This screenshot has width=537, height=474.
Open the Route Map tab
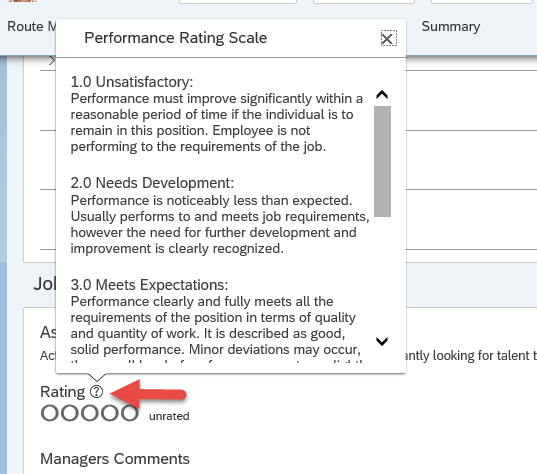tap(32, 27)
